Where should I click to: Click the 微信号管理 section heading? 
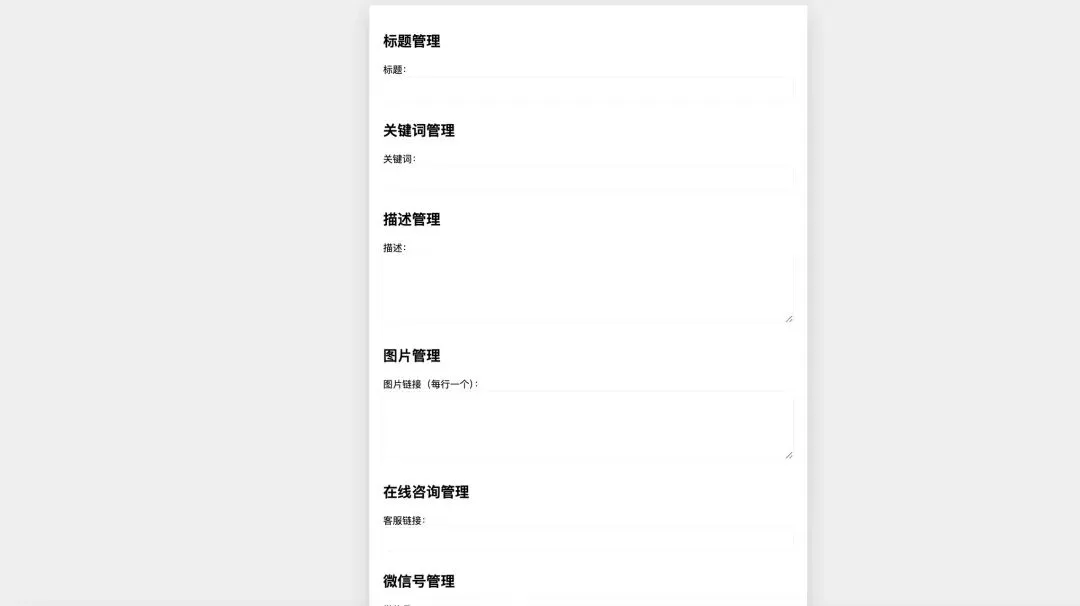419,581
